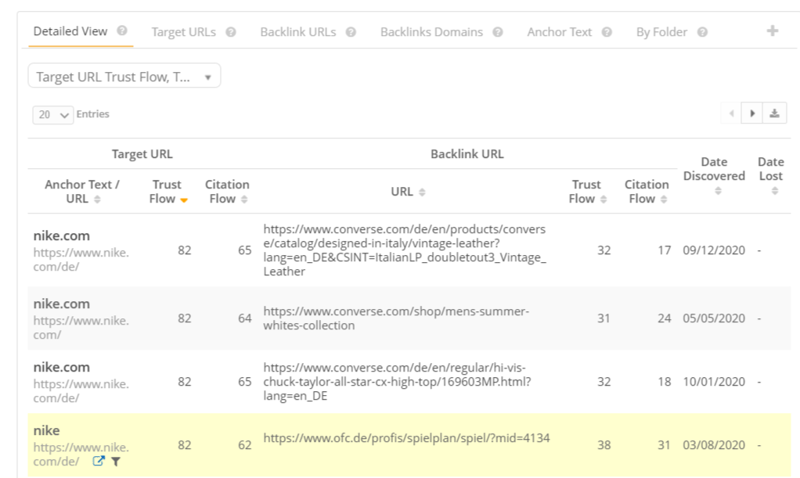Click https://www.nike.com/ URL in second row
This screenshot has width=800, height=478.
[x=81, y=328]
